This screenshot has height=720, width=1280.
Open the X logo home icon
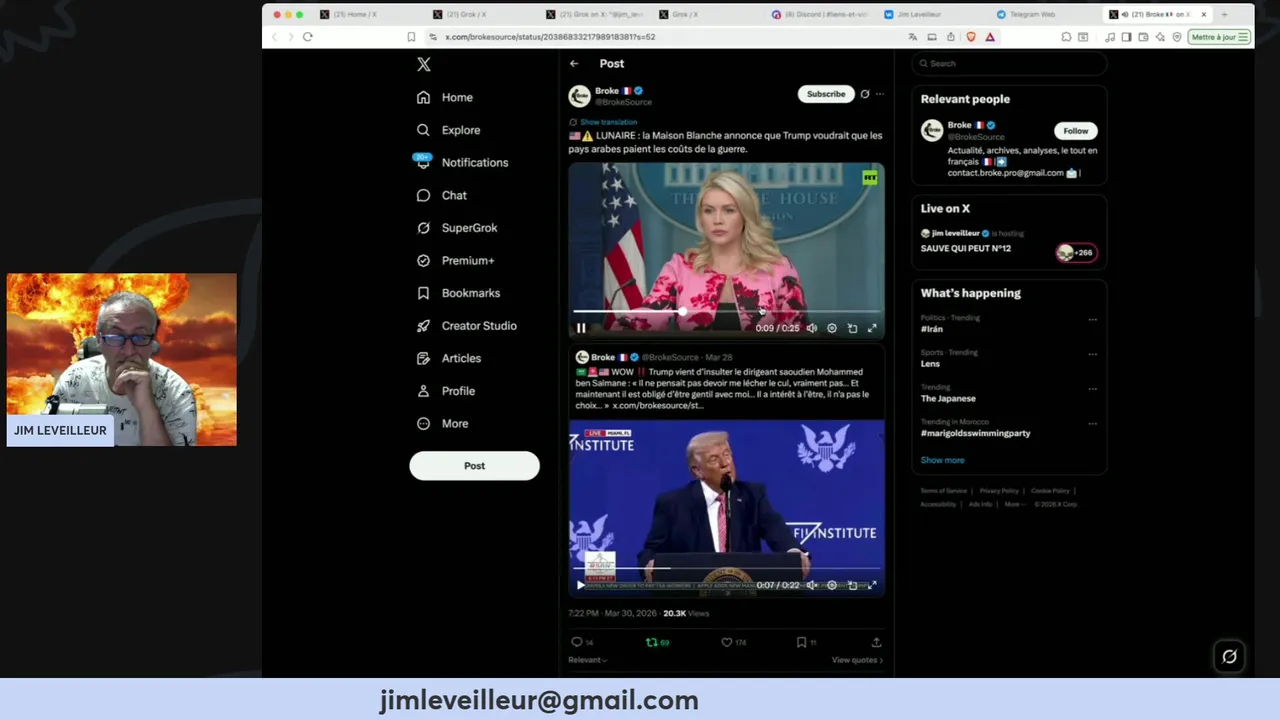pyautogui.click(x=424, y=64)
